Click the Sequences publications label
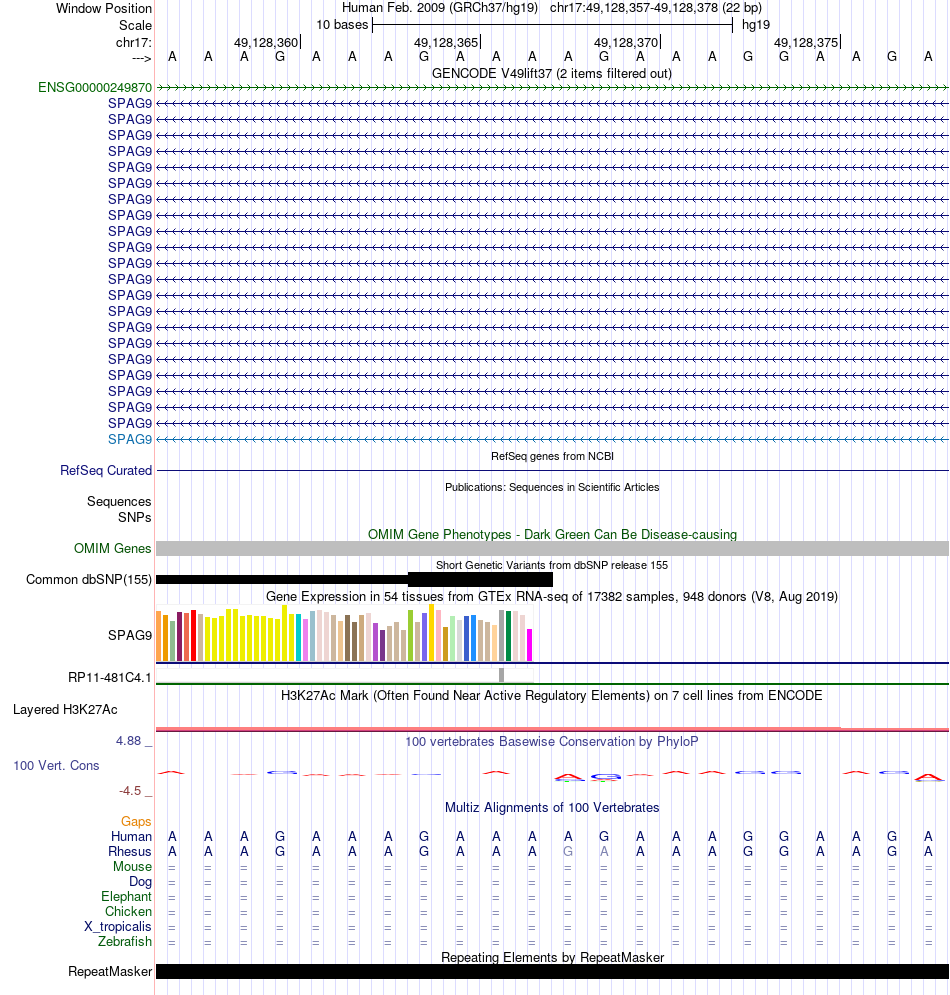This screenshot has width=950, height=995. click(x=119, y=501)
